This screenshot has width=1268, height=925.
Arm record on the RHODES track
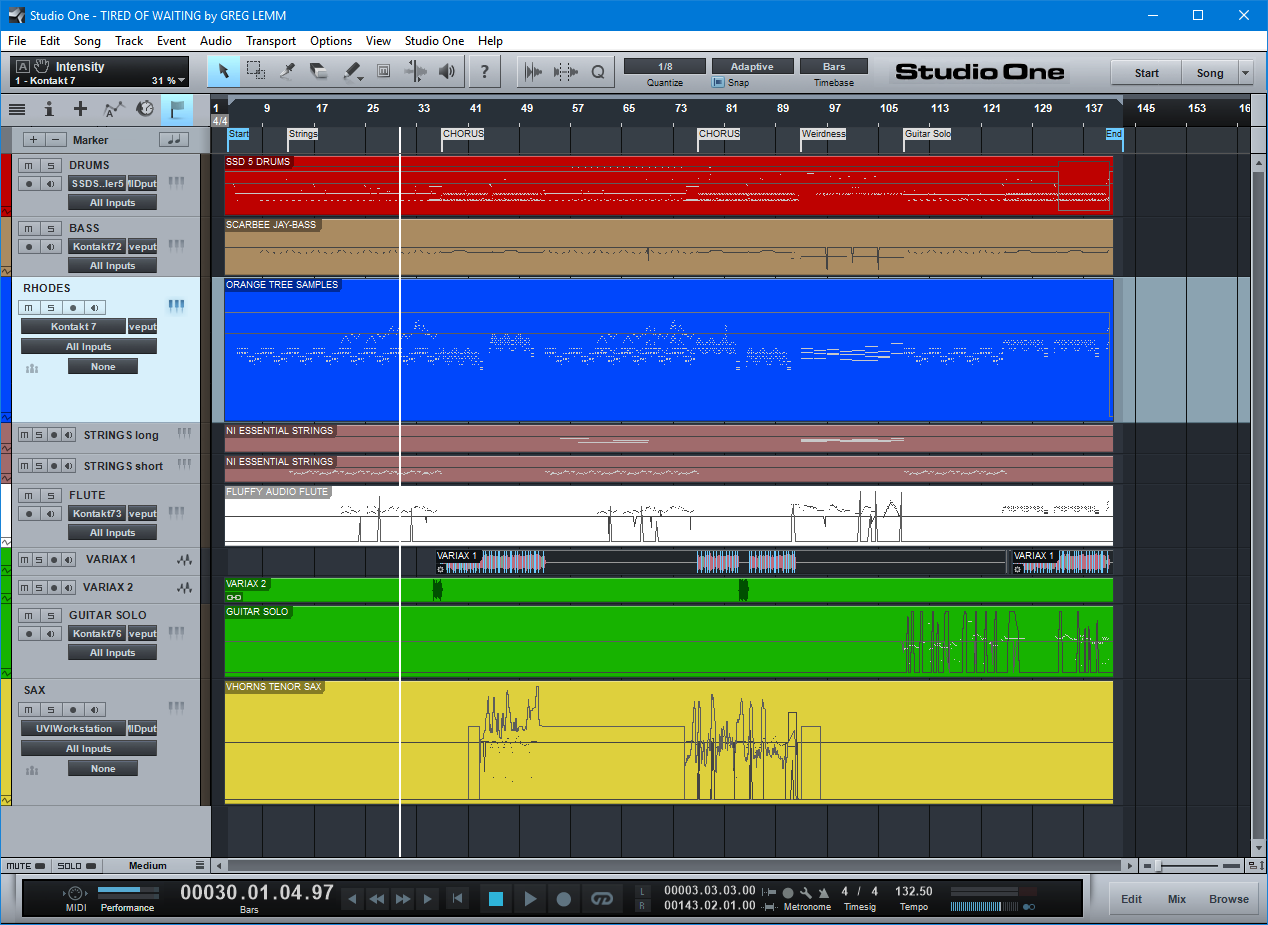[x=71, y=307]
